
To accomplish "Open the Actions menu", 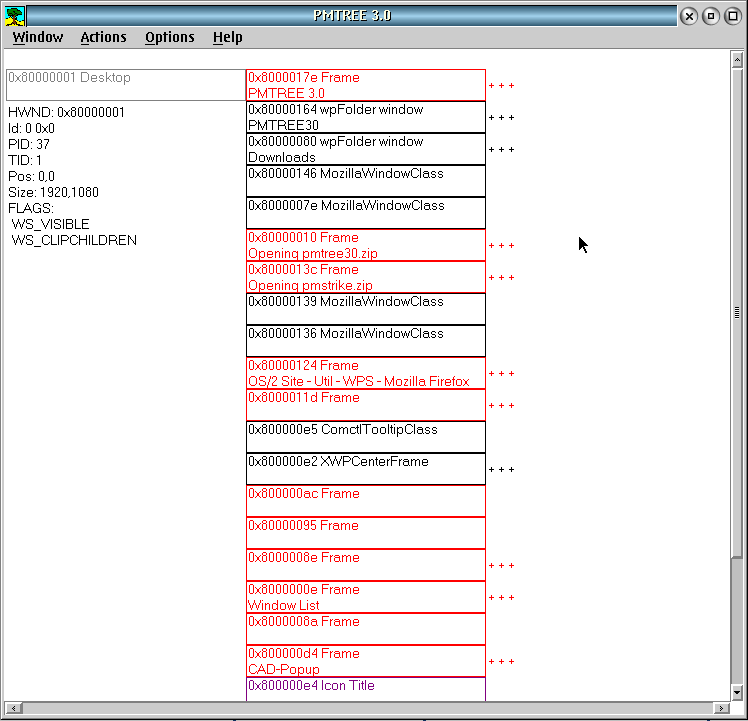I will (x=104, y=37).
